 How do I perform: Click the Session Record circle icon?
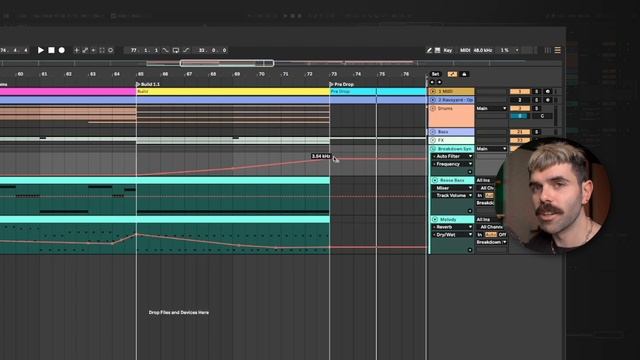(x=111, y=50)
